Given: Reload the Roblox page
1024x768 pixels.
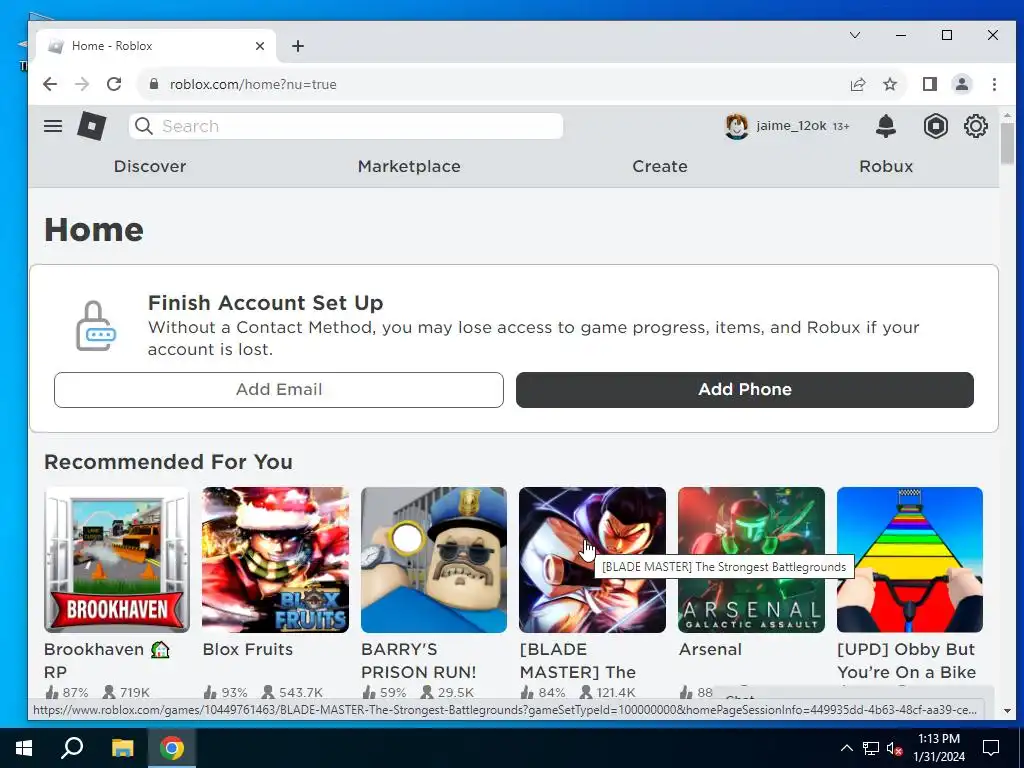Looking at the screenshot, I should pyautogui.click(x=114, y=84).
